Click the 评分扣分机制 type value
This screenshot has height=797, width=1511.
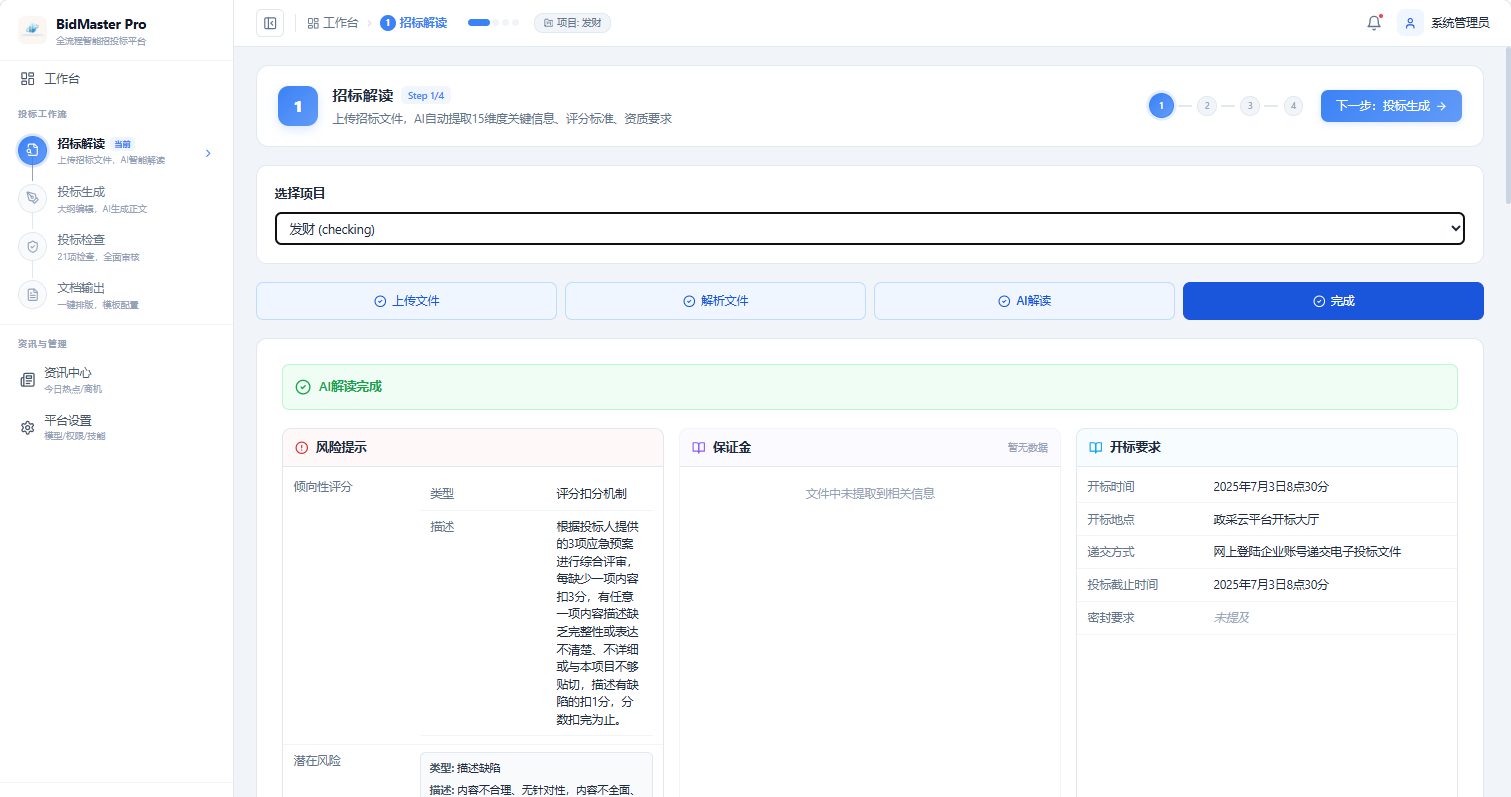coord(592,494)
